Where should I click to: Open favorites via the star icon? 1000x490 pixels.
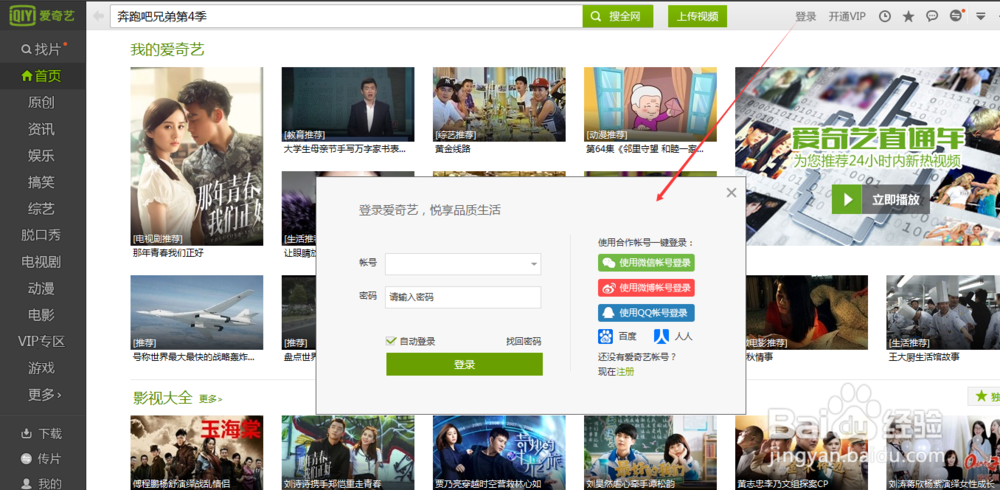[908, 17]
